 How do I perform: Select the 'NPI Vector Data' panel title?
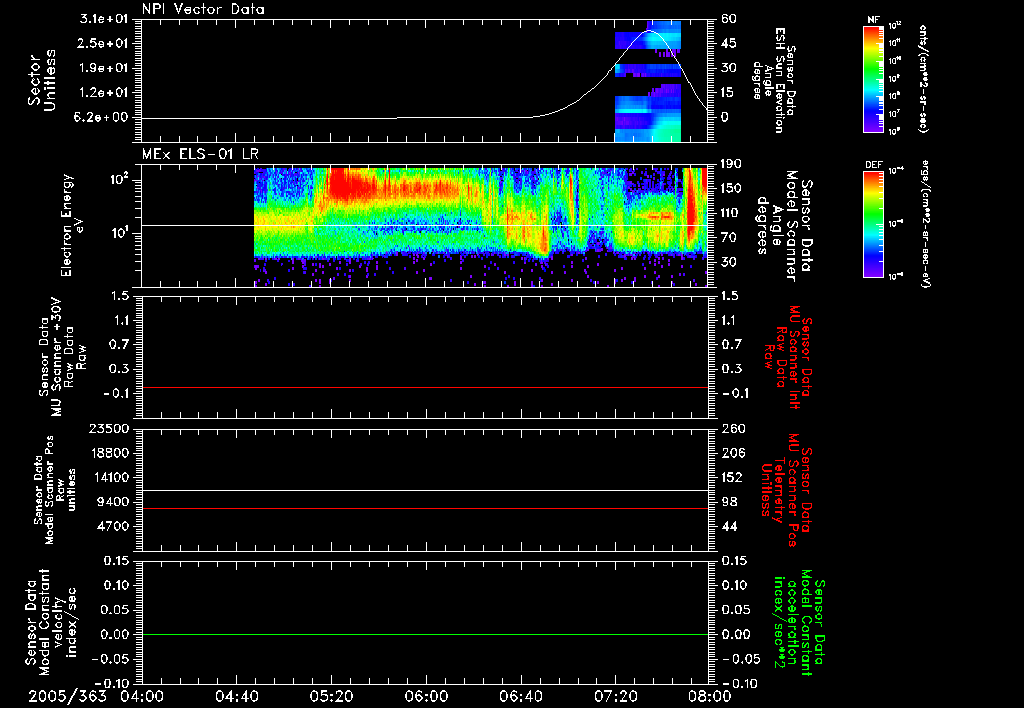tap(204, 9)
